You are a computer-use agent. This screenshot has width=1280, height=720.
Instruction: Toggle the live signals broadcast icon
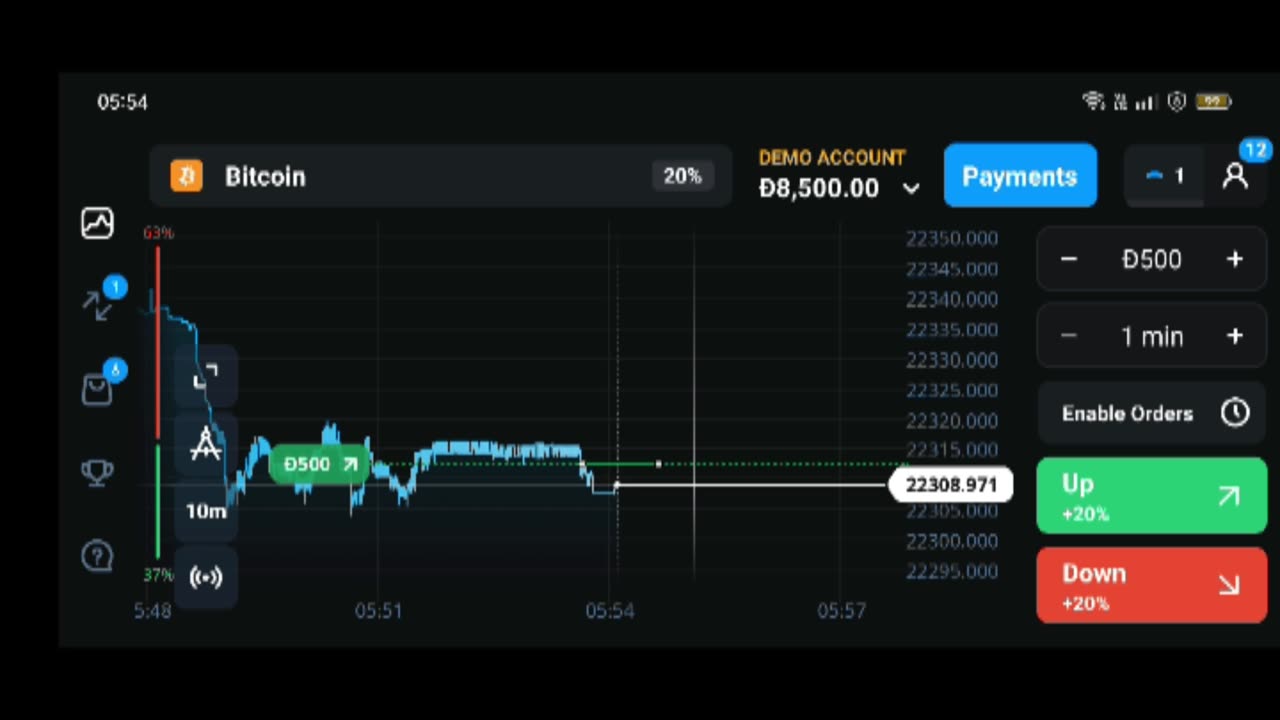point(206,577)
